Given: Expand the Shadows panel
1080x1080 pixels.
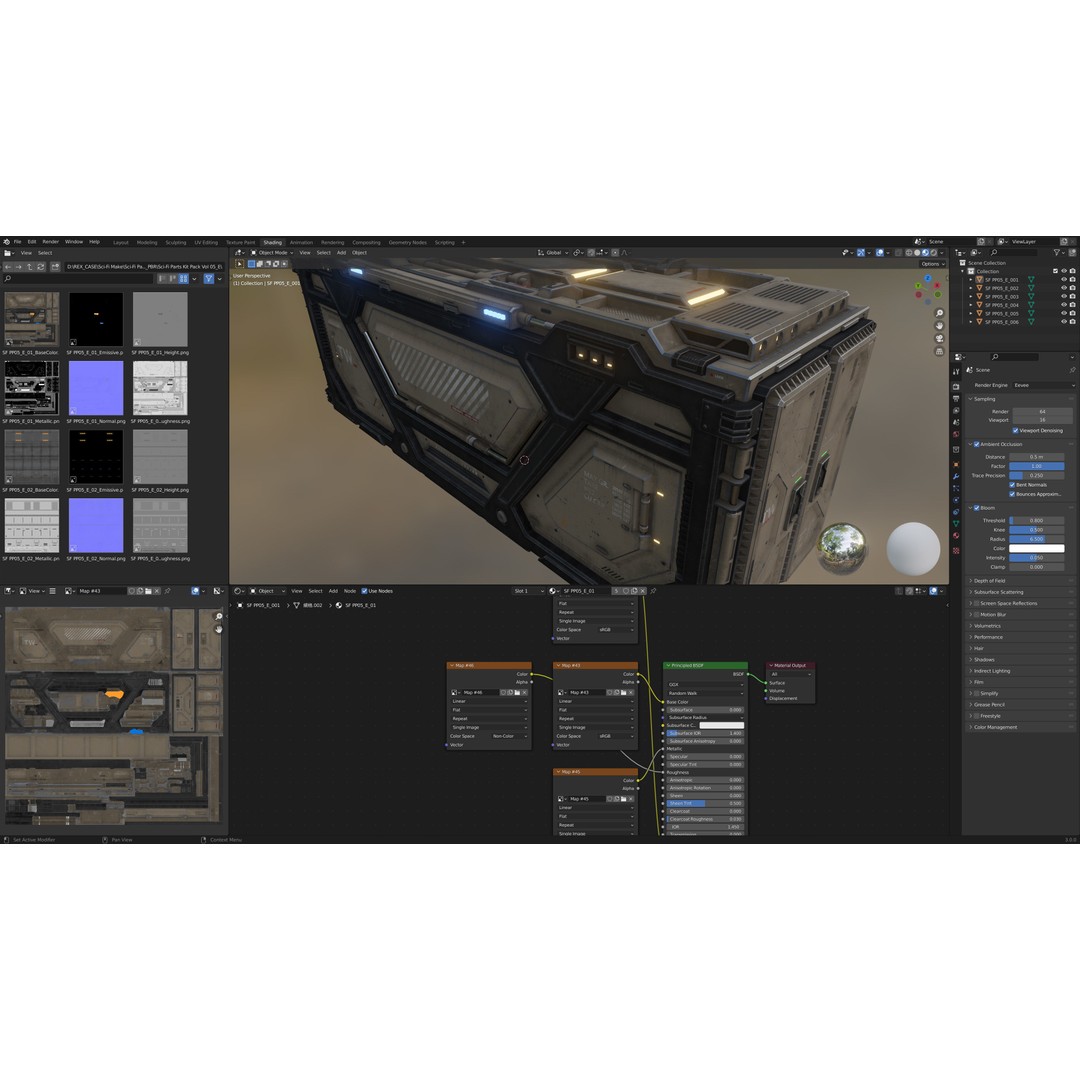Looking at the screenshot, I should [x=984, y=659].
